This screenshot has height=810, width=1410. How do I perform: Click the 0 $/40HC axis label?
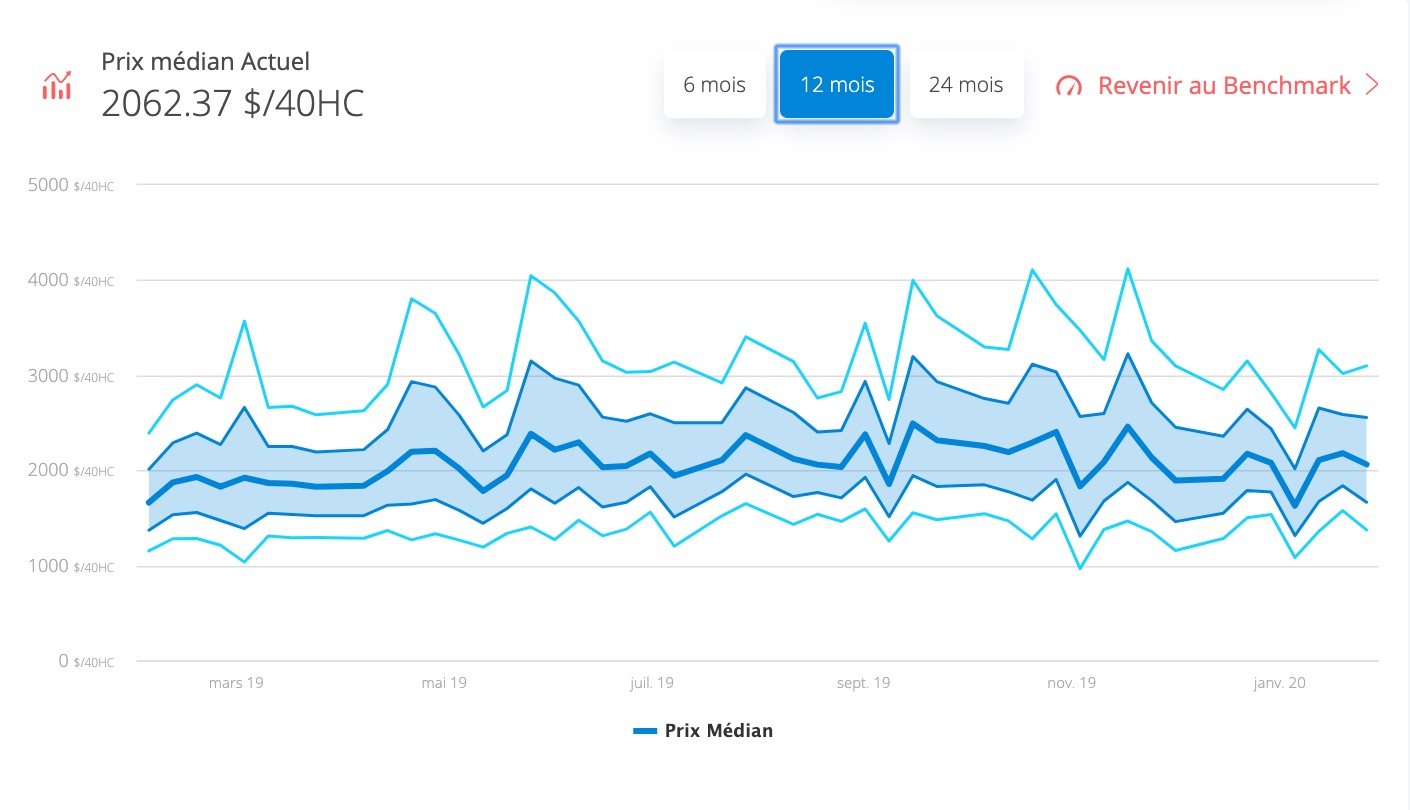pos(86,661)
